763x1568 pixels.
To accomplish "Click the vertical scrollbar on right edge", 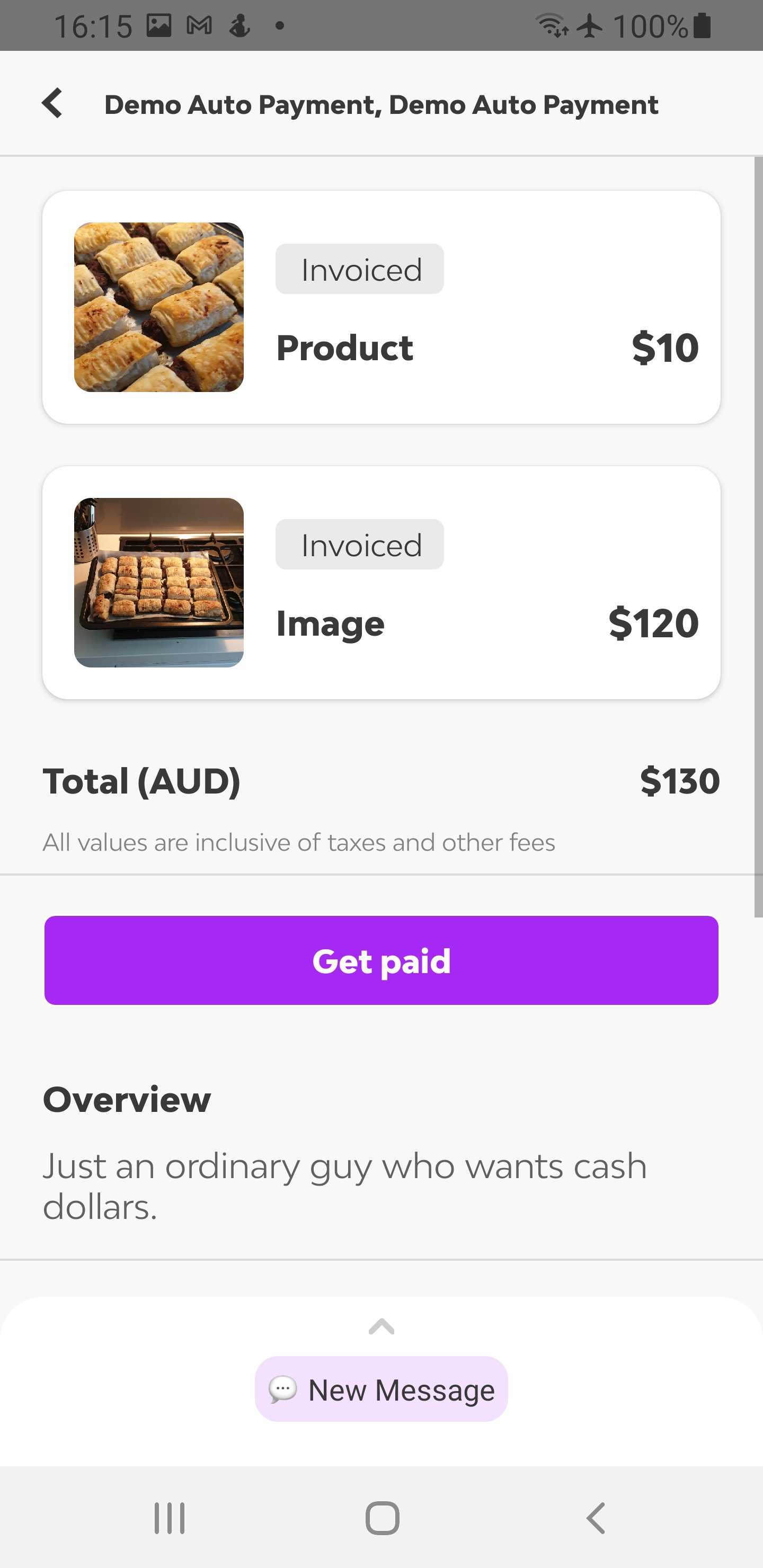I will (758, 536).
